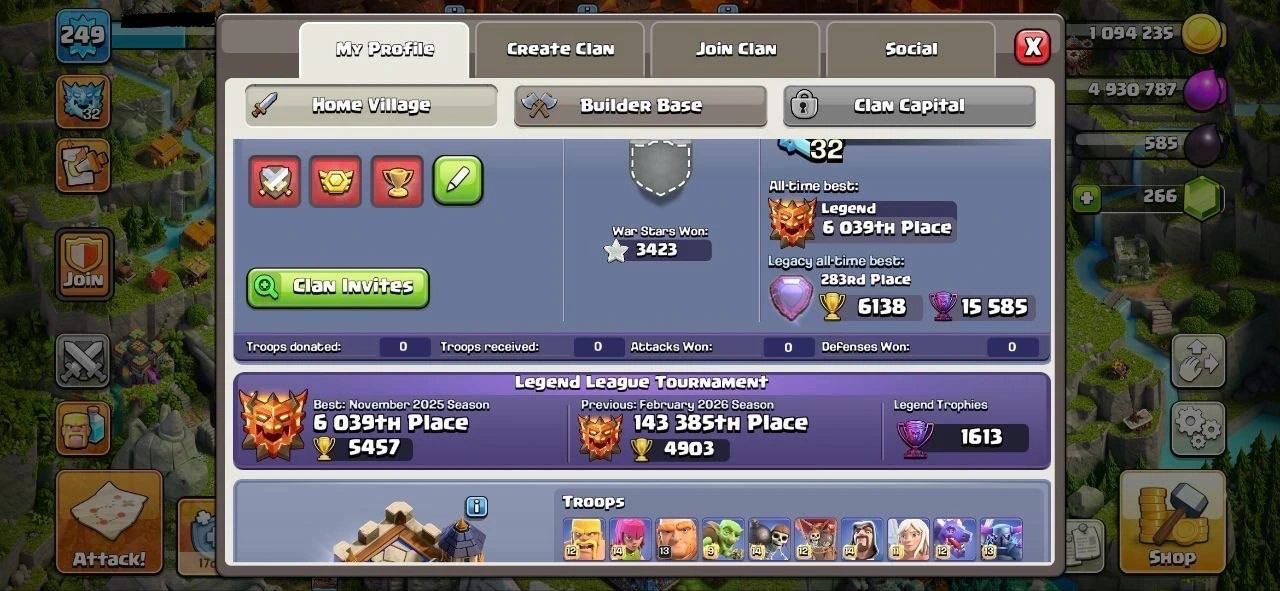1280x591 pixels.
Task: Open the settings gears icon
Action: point(1198,429)
